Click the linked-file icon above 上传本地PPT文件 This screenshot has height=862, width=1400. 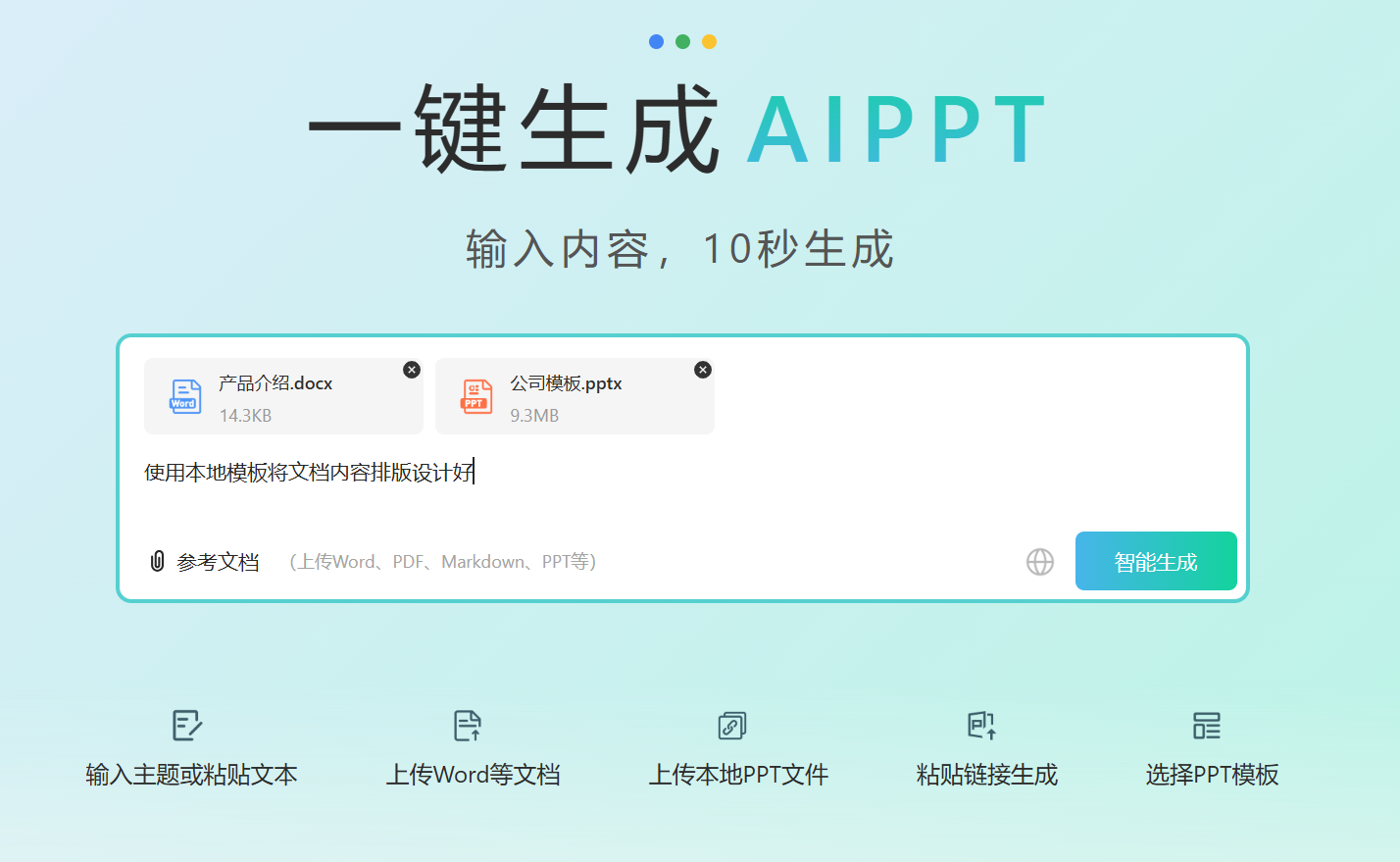732,726
